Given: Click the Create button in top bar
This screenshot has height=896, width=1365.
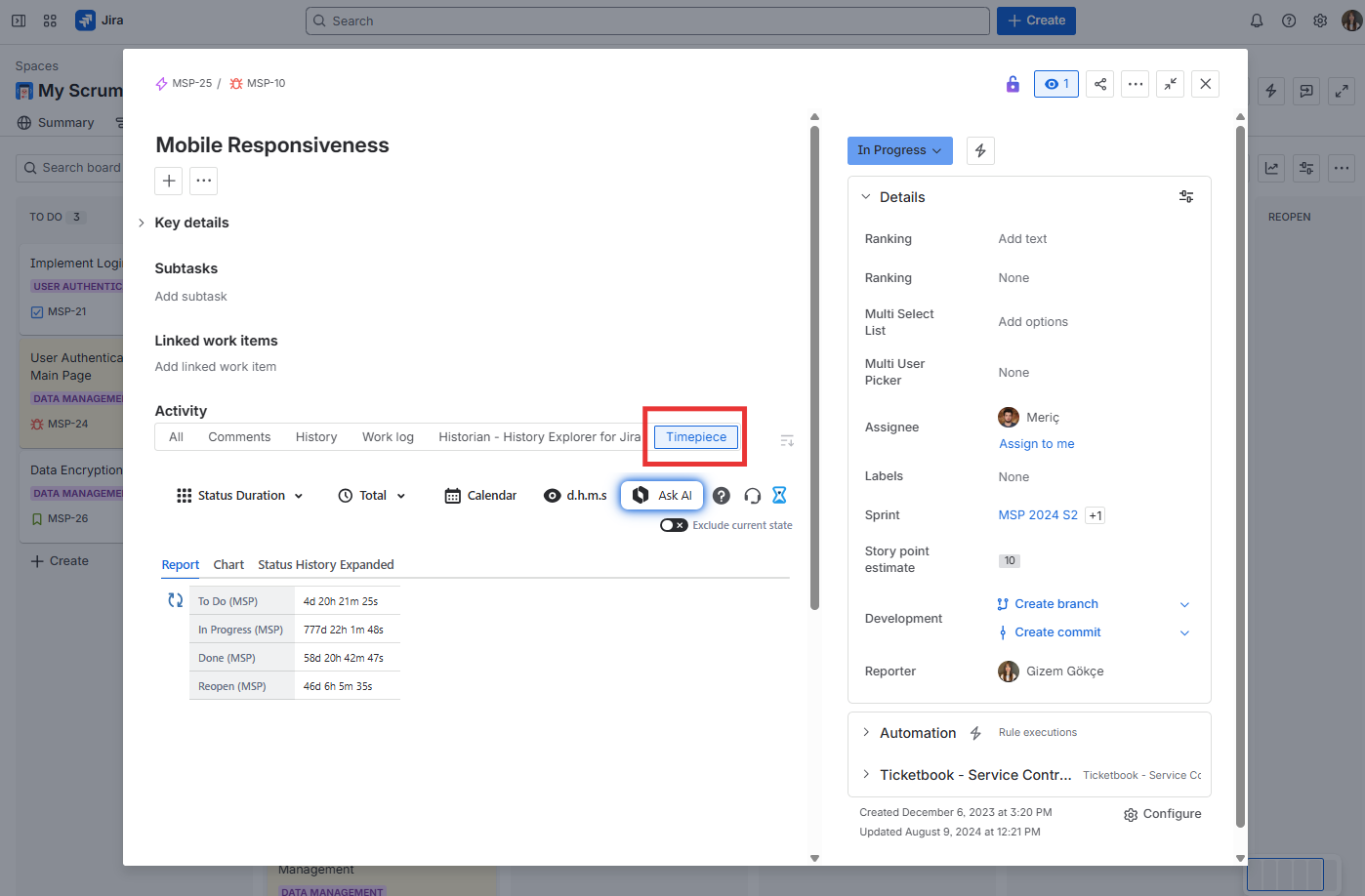Looking at the screenshot, I should (1036, 20).
